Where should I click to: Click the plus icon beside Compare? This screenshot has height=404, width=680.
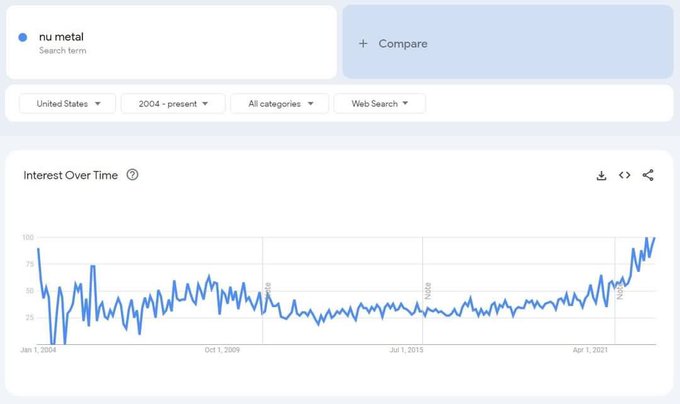(363, 44)
